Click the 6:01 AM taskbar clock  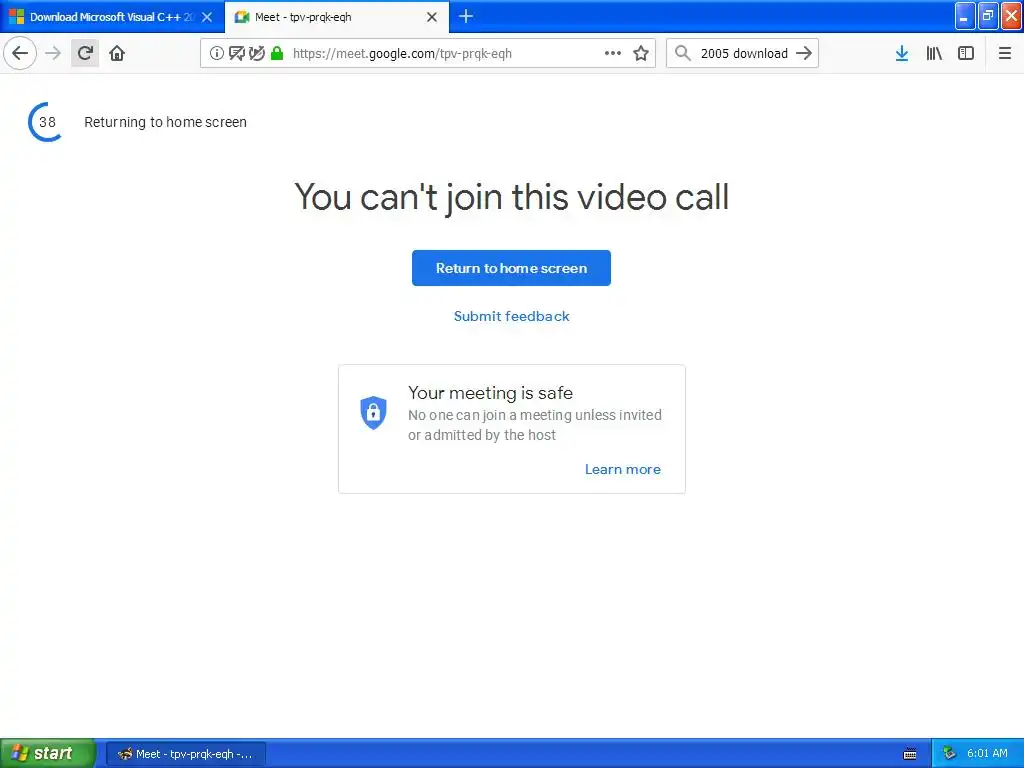click(987, 754)
